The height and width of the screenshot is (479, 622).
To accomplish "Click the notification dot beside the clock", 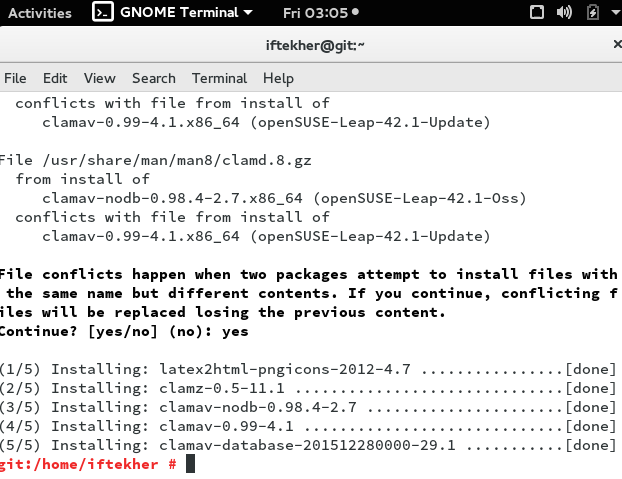I will [x=355, y=12].
